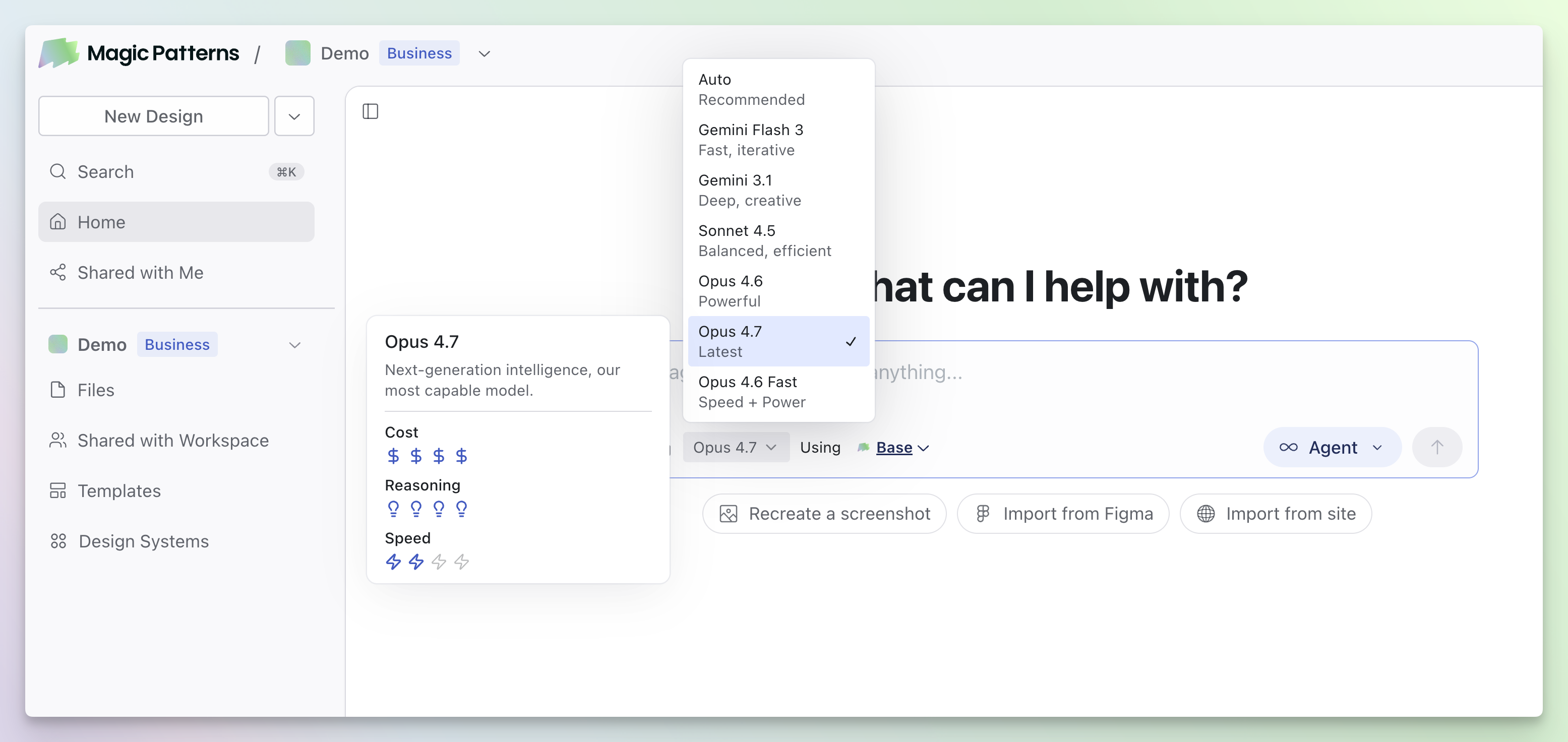Pick Sonnet 4.5 balanced model
Image resolution: width=1568 pixels, height=742 pixels.
coord(778,240)
